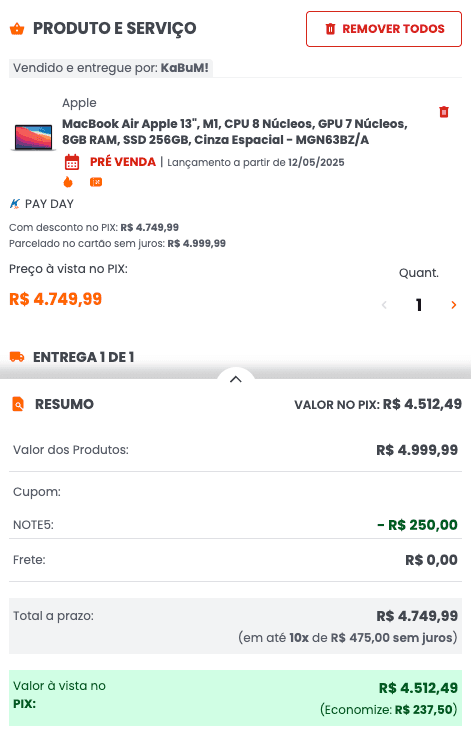Click the Resumo document icon
Screen dimensions: 471x735
coord(18,404)
